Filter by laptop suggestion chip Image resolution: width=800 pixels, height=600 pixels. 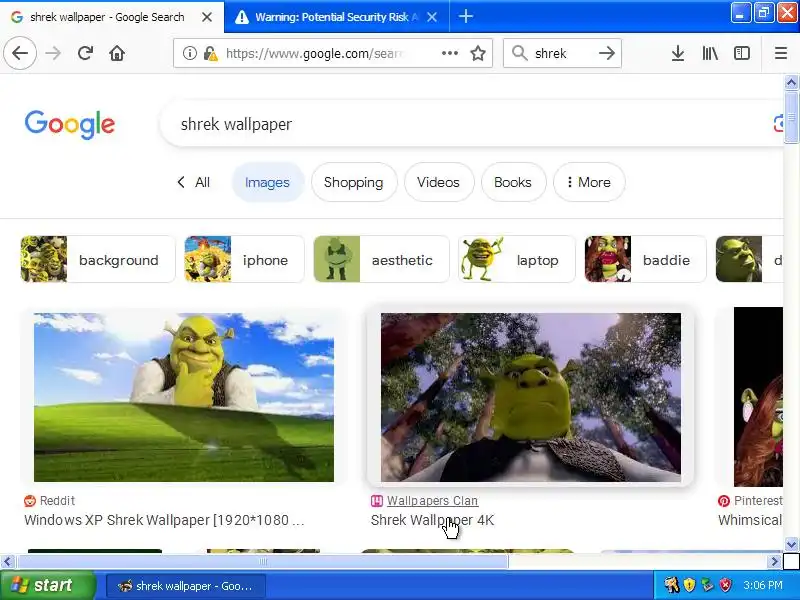(x=516, y=259)
